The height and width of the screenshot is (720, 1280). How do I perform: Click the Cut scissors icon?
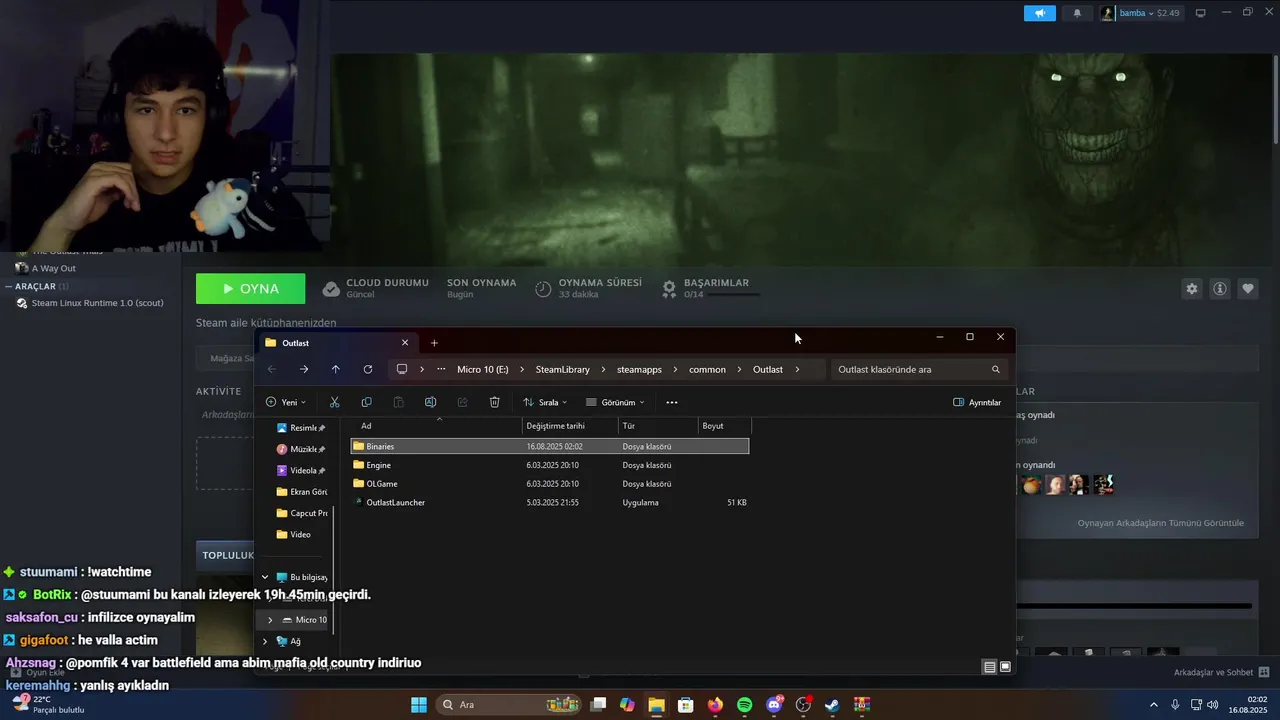point(335,402)
